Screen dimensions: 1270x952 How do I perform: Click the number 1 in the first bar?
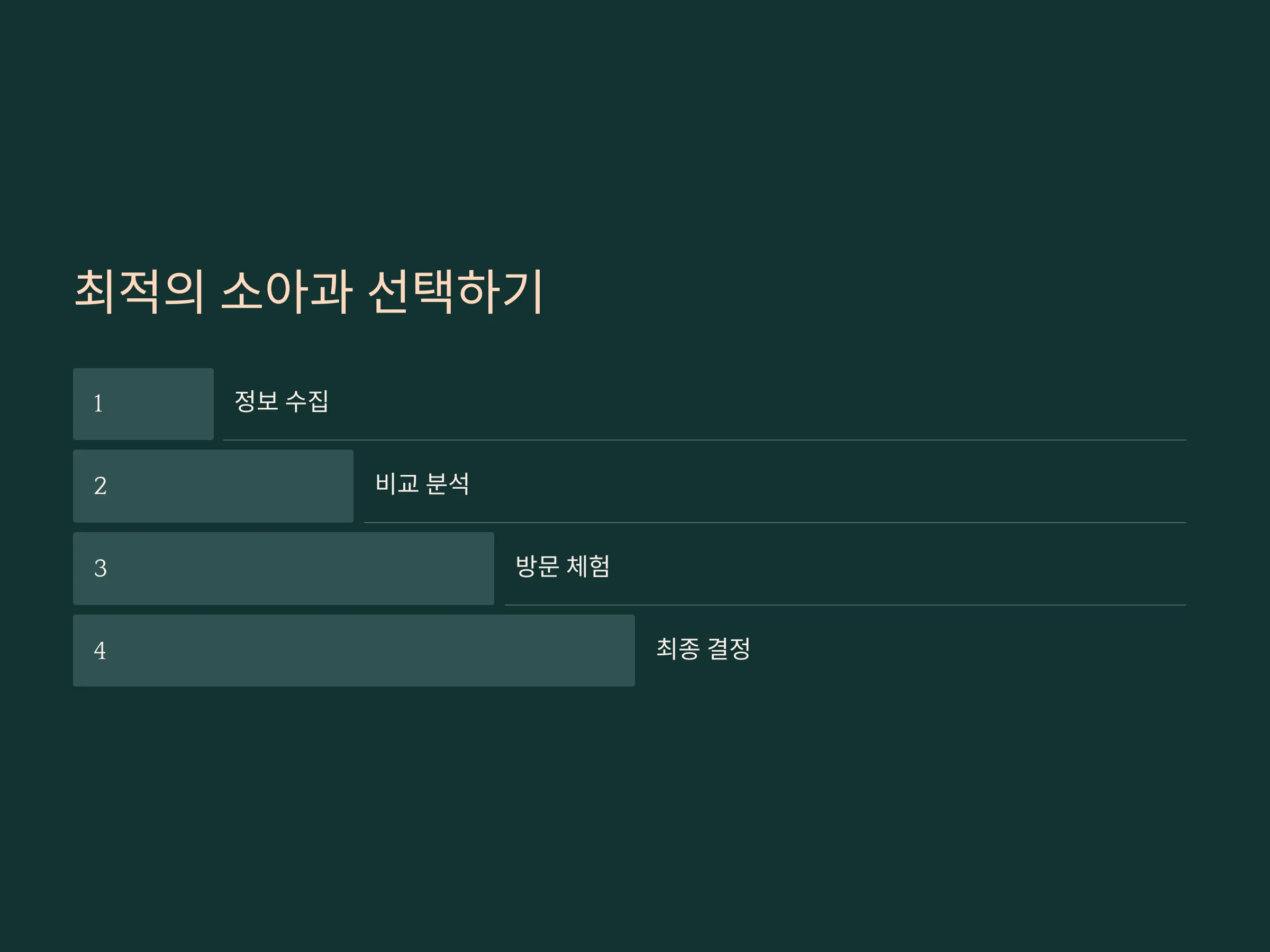point(98,404)
